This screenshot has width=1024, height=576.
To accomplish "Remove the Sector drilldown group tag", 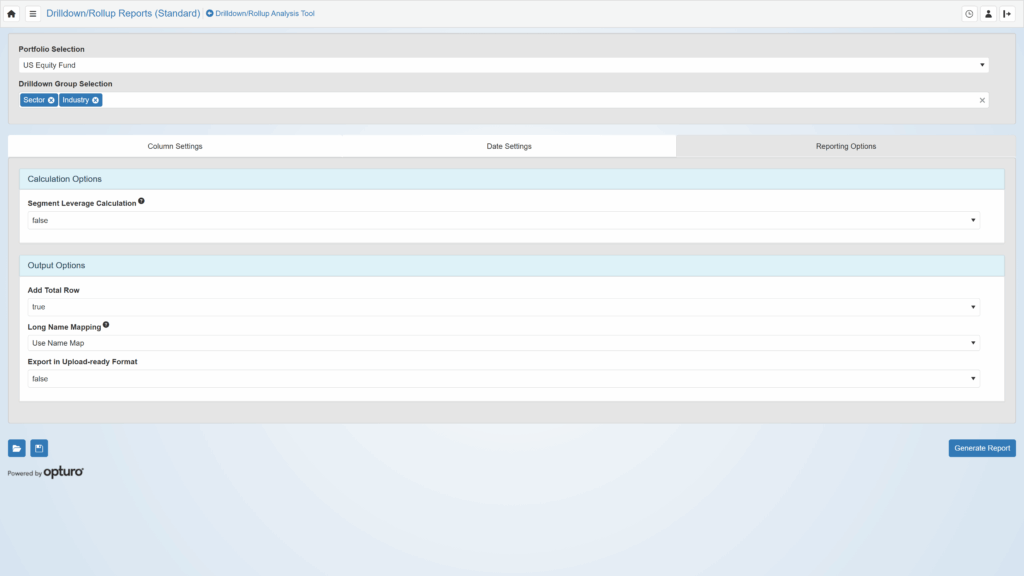I will pyautogui.click(x=51, y=100).
